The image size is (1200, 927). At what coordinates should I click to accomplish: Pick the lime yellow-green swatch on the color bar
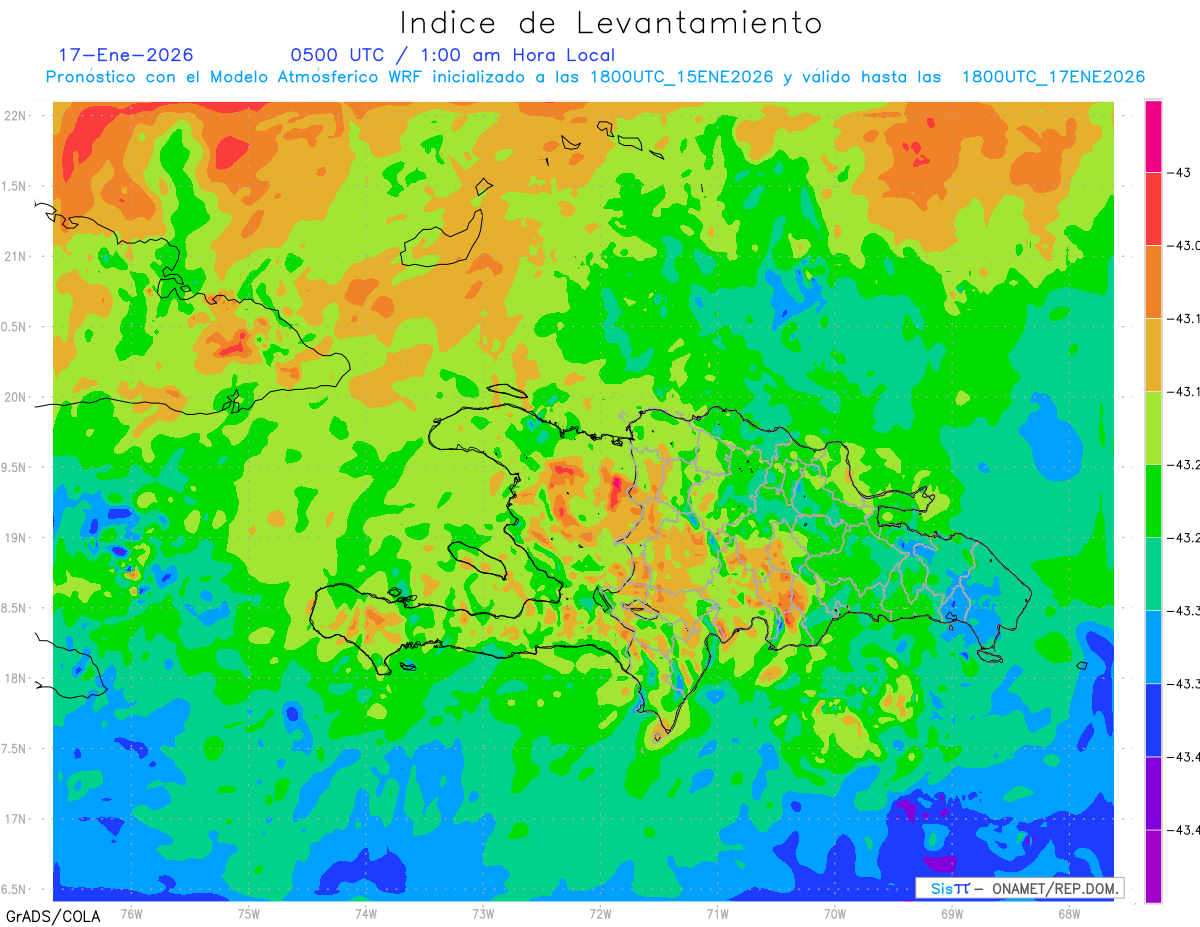click(1153, 428)
